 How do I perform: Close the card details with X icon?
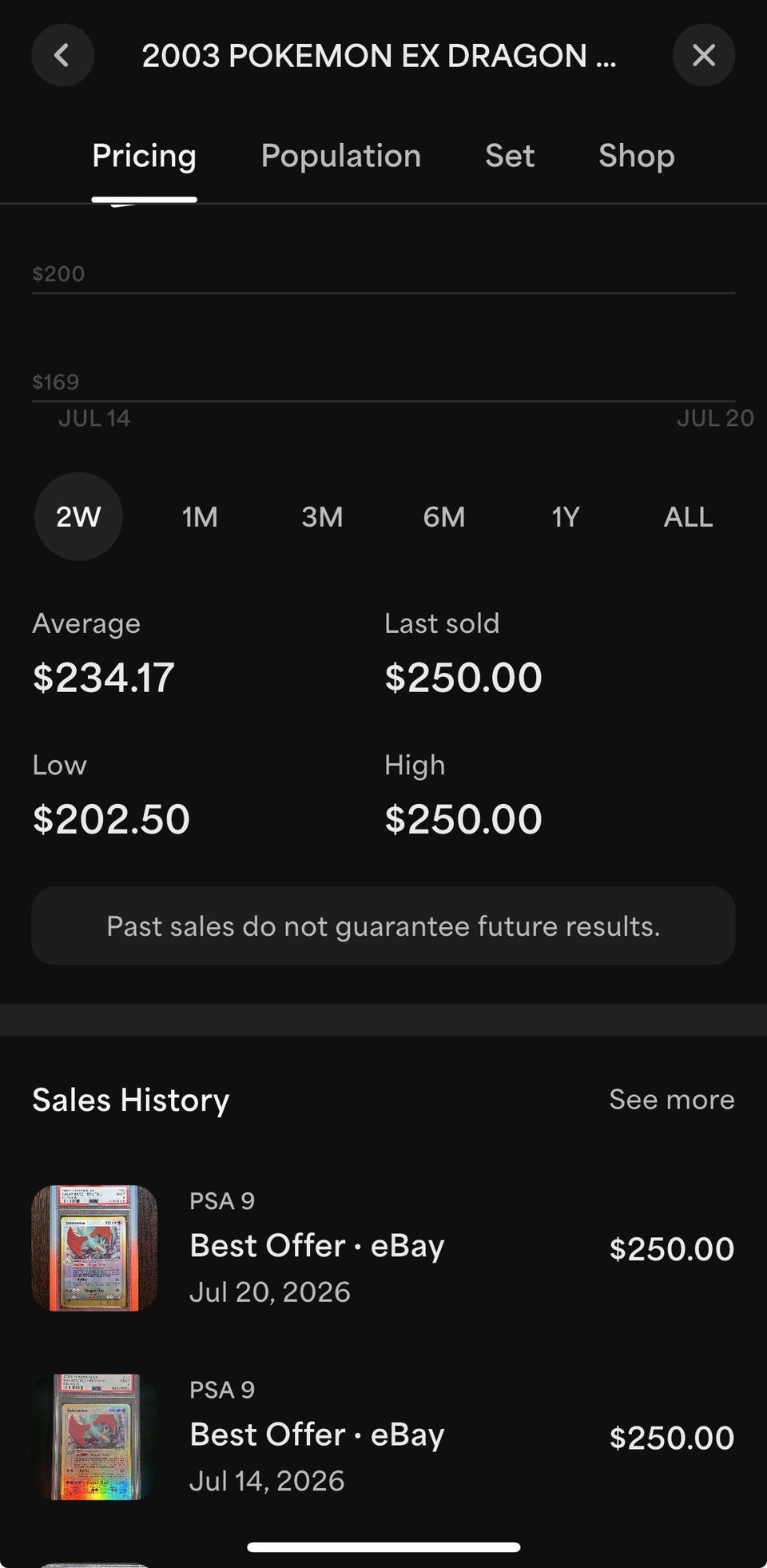pos(703,55)
